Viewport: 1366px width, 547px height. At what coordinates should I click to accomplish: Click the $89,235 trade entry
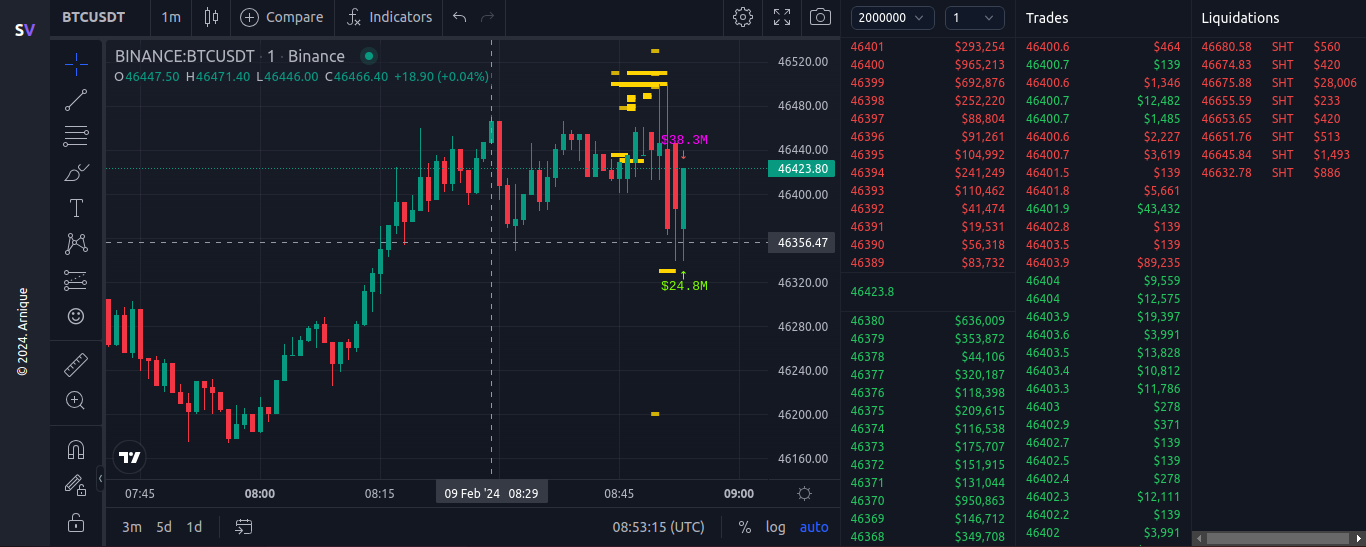(1103, 263)
